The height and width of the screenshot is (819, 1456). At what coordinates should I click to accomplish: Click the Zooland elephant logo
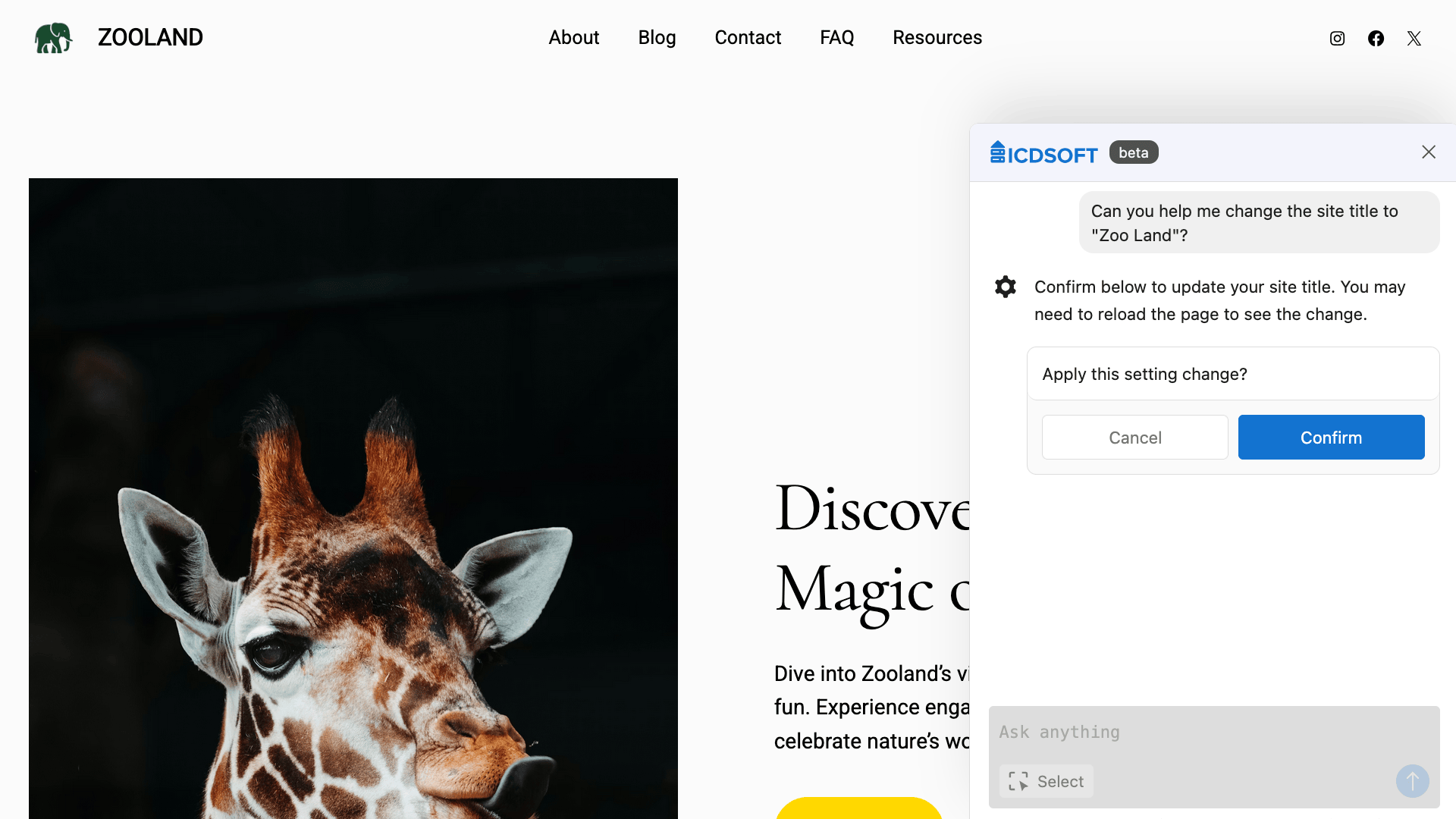(53, 38)
